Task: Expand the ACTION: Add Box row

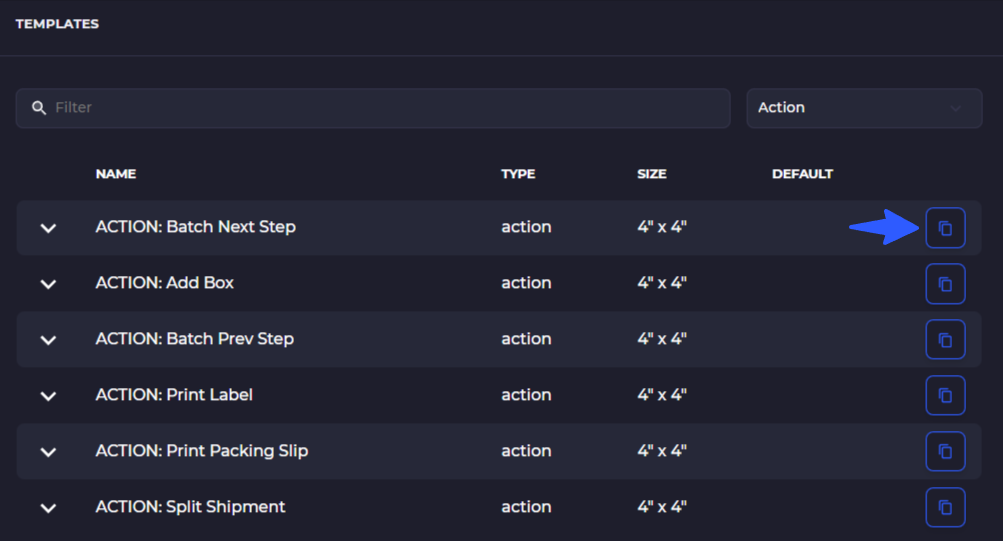Action: pos(48,284)
